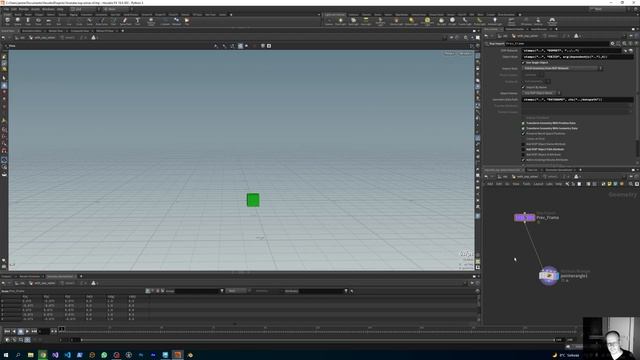The width and height of the screenshot is (640, 360).
Task: Select the Sphere shelf tool
Action: click(18, 21)
